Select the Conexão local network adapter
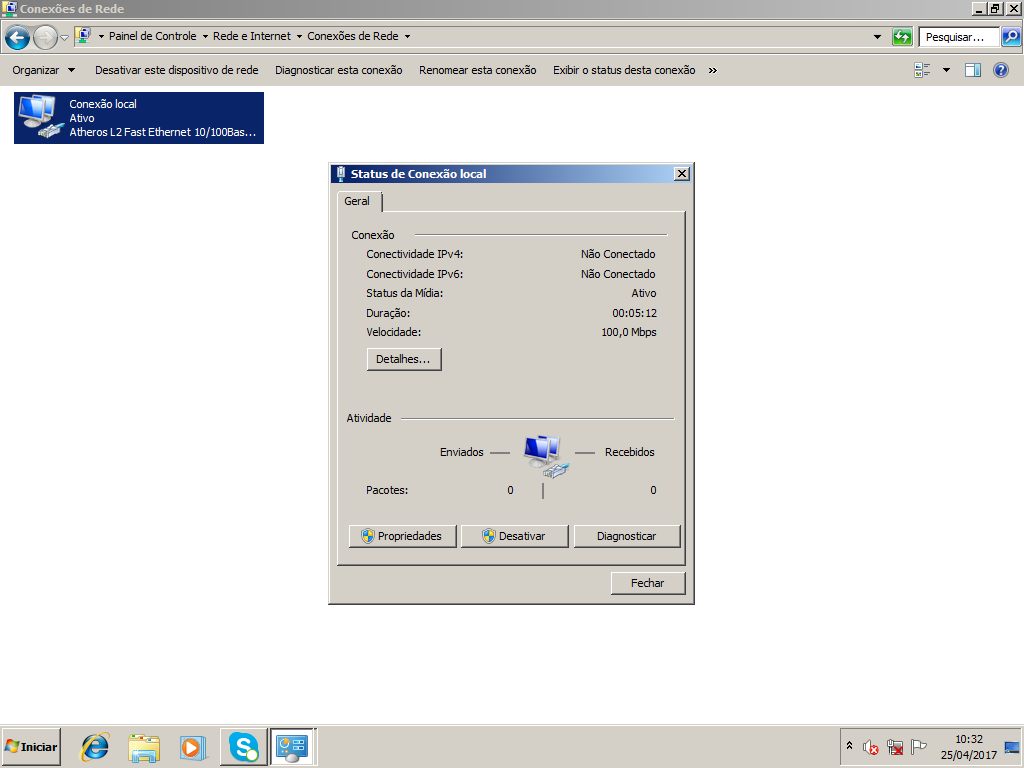 click(139, 118)
